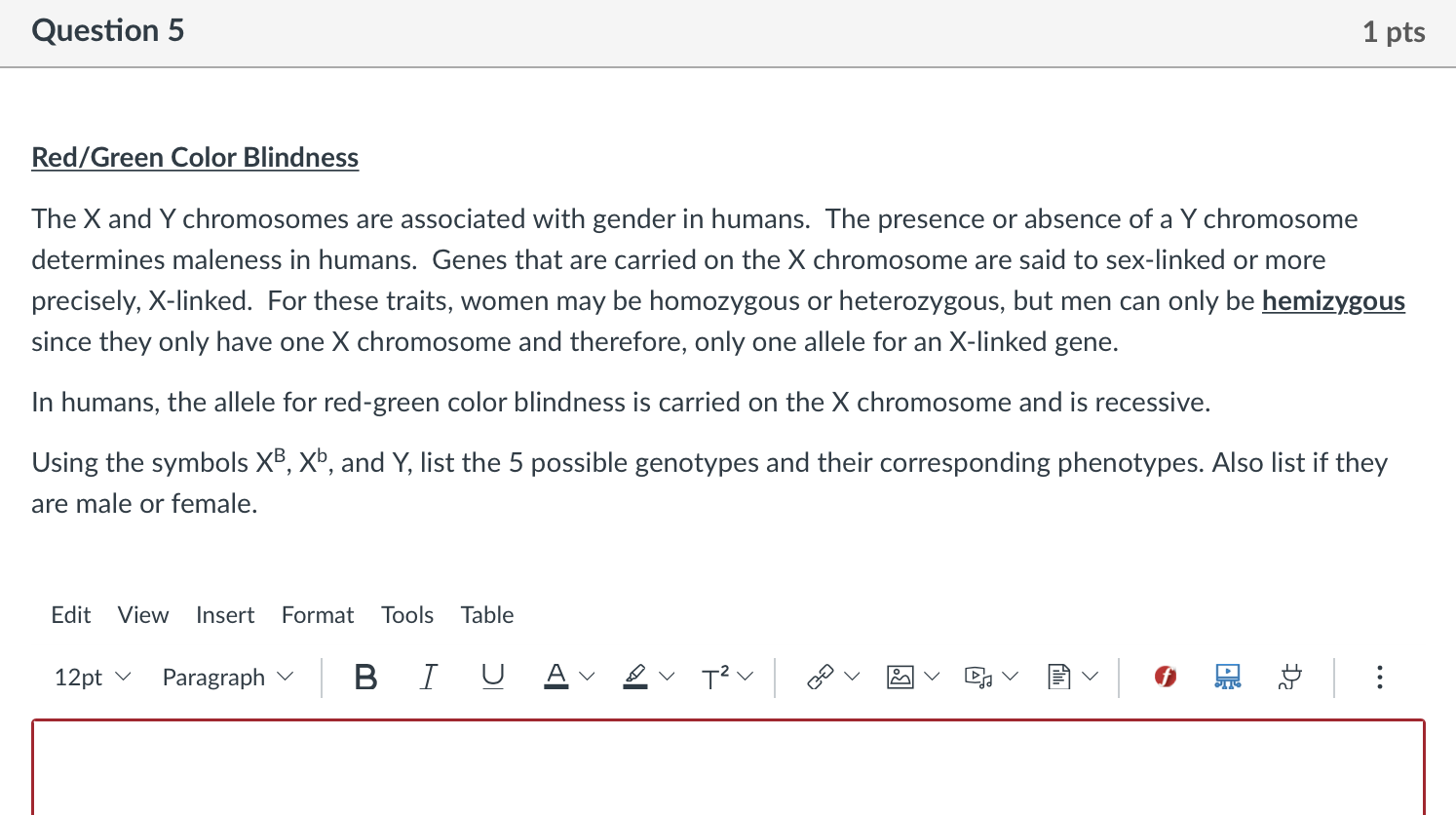Toggle underline formatting
1456x815 pixels.
click(x=492, y=677)
